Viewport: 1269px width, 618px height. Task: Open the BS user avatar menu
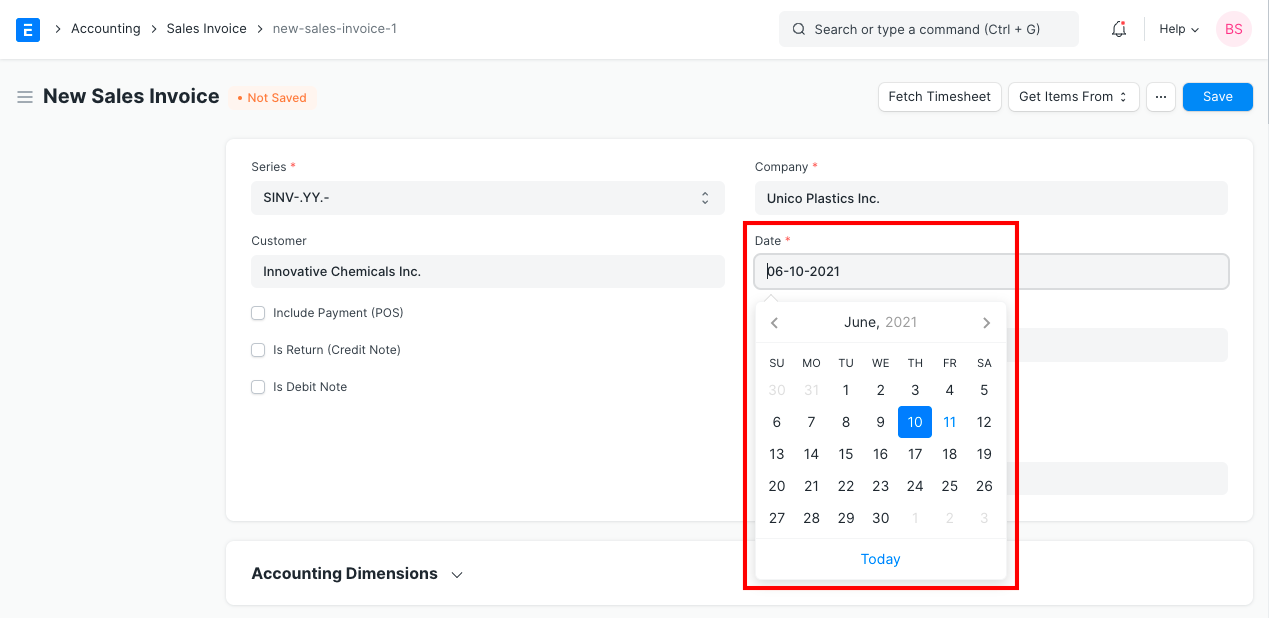click(1233, 29)
